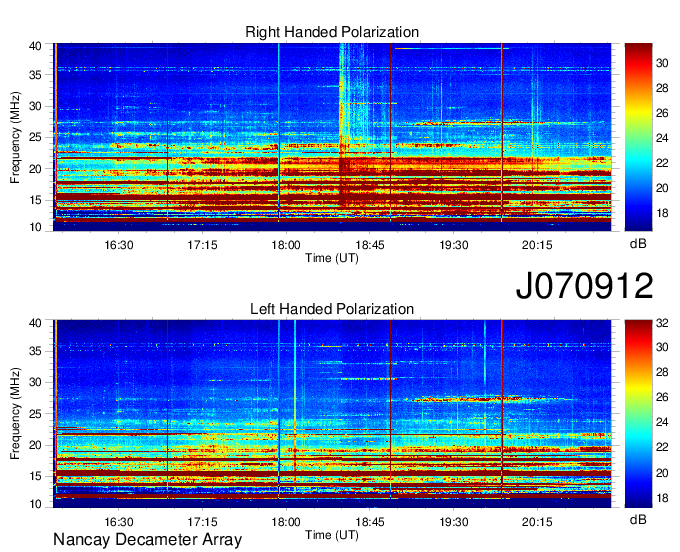Click the "Right Handed Polarization" title
The height and width of the screenshot is (552, 680).
pos(332,32)
